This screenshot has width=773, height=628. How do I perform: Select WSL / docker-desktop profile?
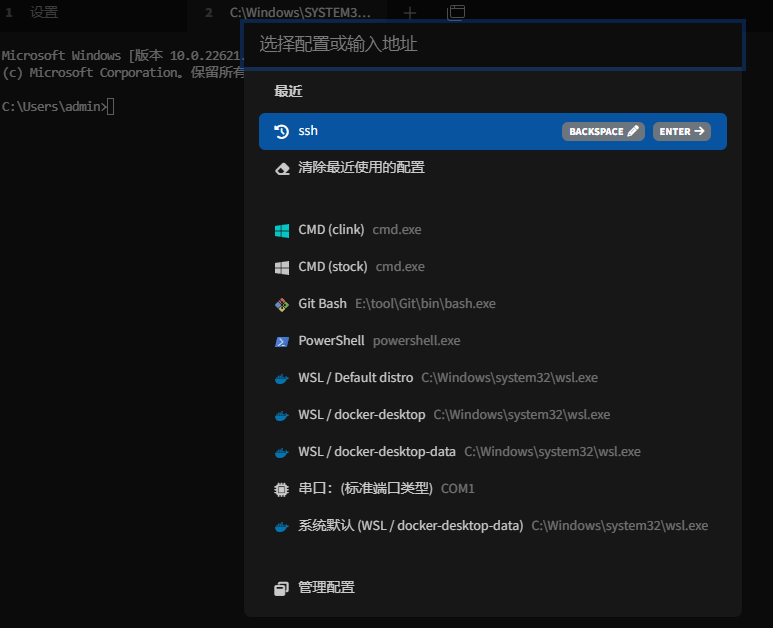(x=361, y=415)
